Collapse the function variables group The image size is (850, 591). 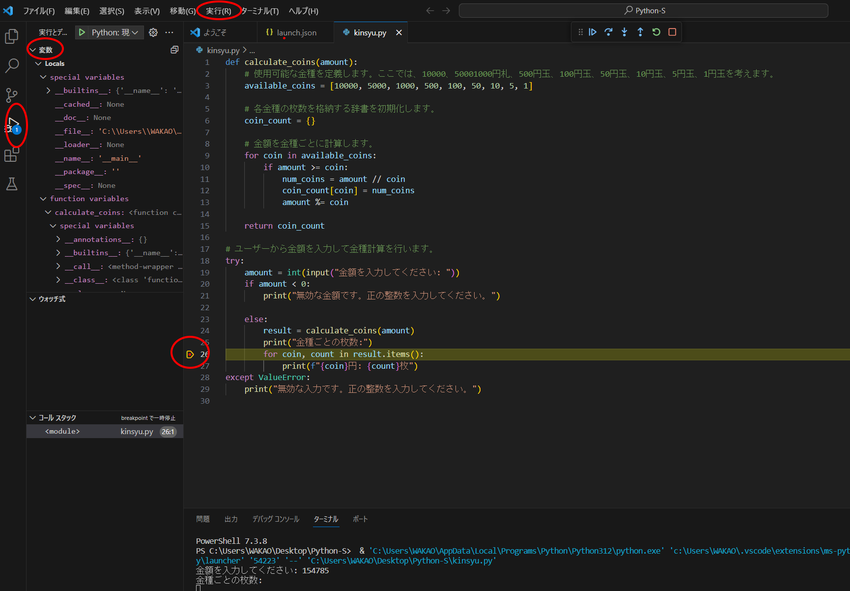[x=43, y=198]
